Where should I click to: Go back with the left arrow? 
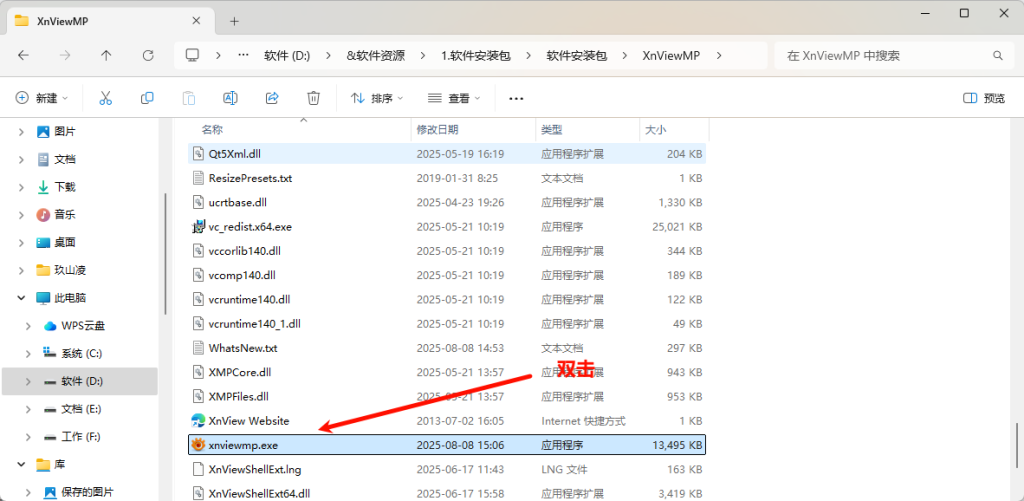[x=24, y=56]
